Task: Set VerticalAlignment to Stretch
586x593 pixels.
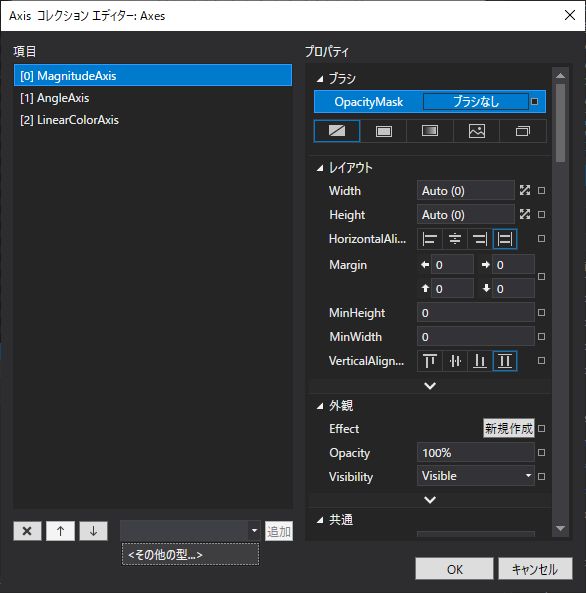Action: (505, 361)
